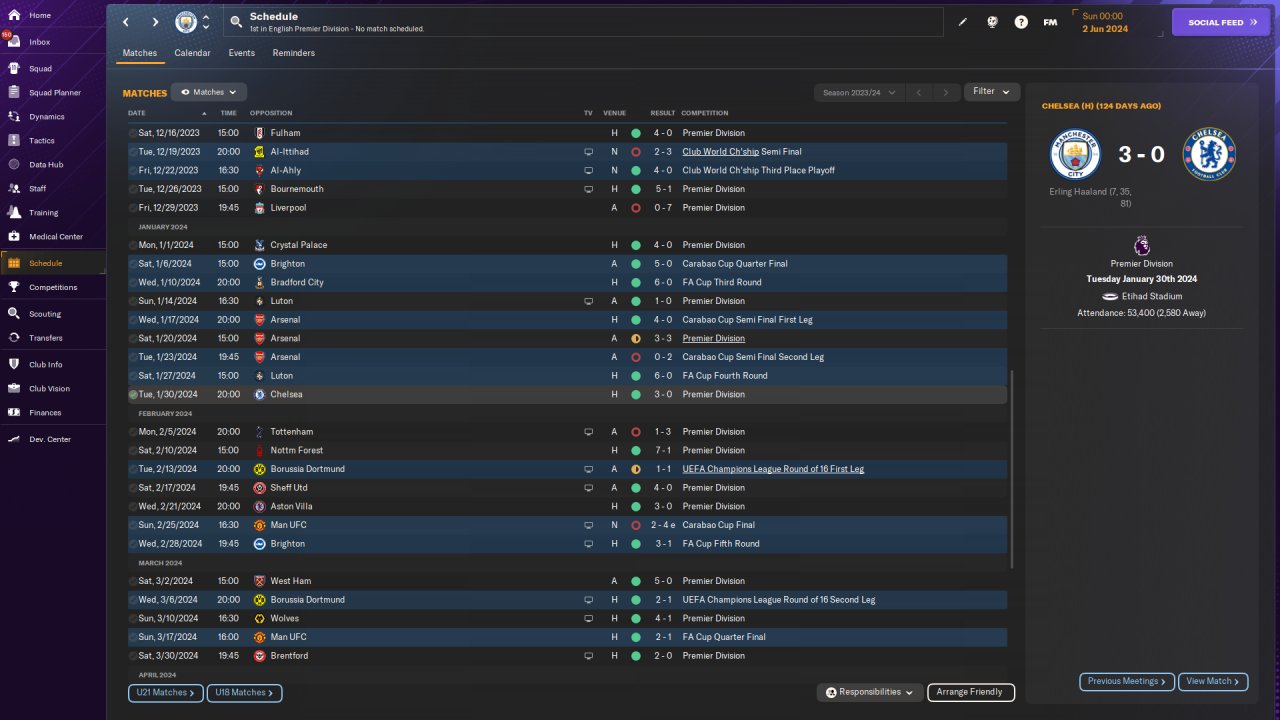Select the Al-Ittihad match row circle
The width and height of the screenshot is (1280, 720).
click(133, 152)
